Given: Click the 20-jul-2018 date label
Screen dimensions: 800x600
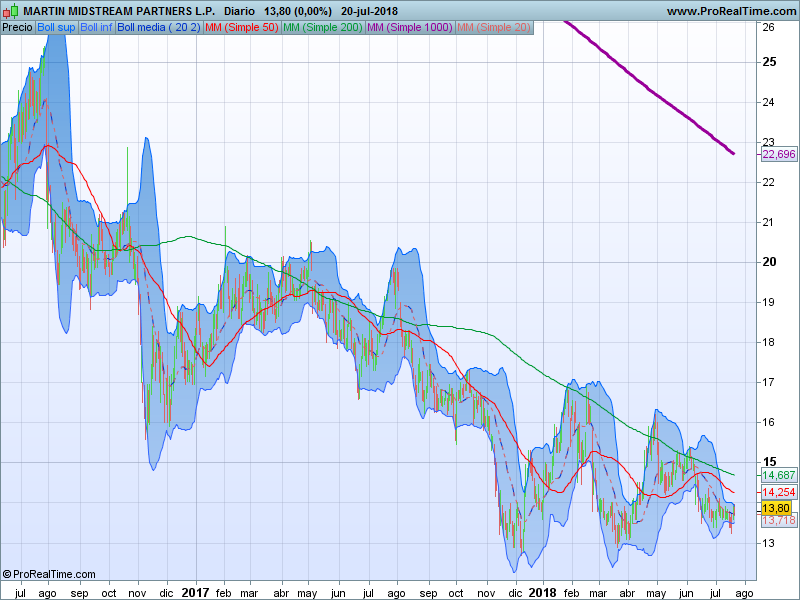Looking at the screenshot, I should click(x=369, y=11).
